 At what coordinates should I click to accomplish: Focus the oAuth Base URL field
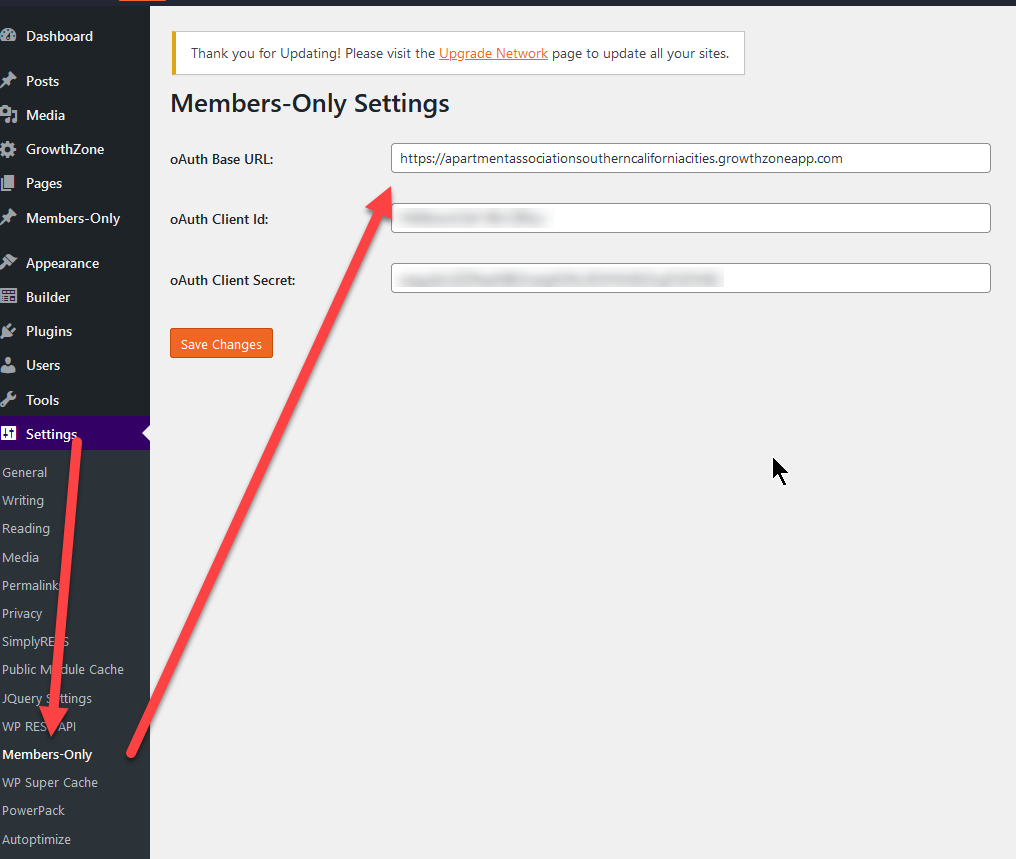(690, 158)
